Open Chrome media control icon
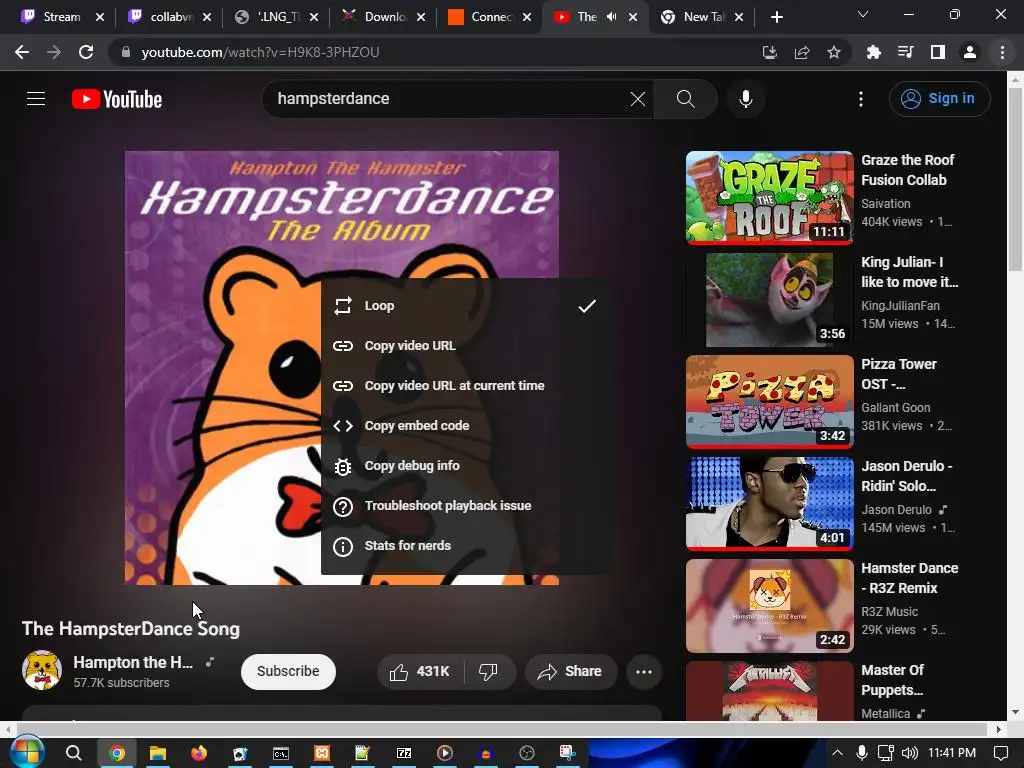Screen dimensions: 1024x768 906,52
